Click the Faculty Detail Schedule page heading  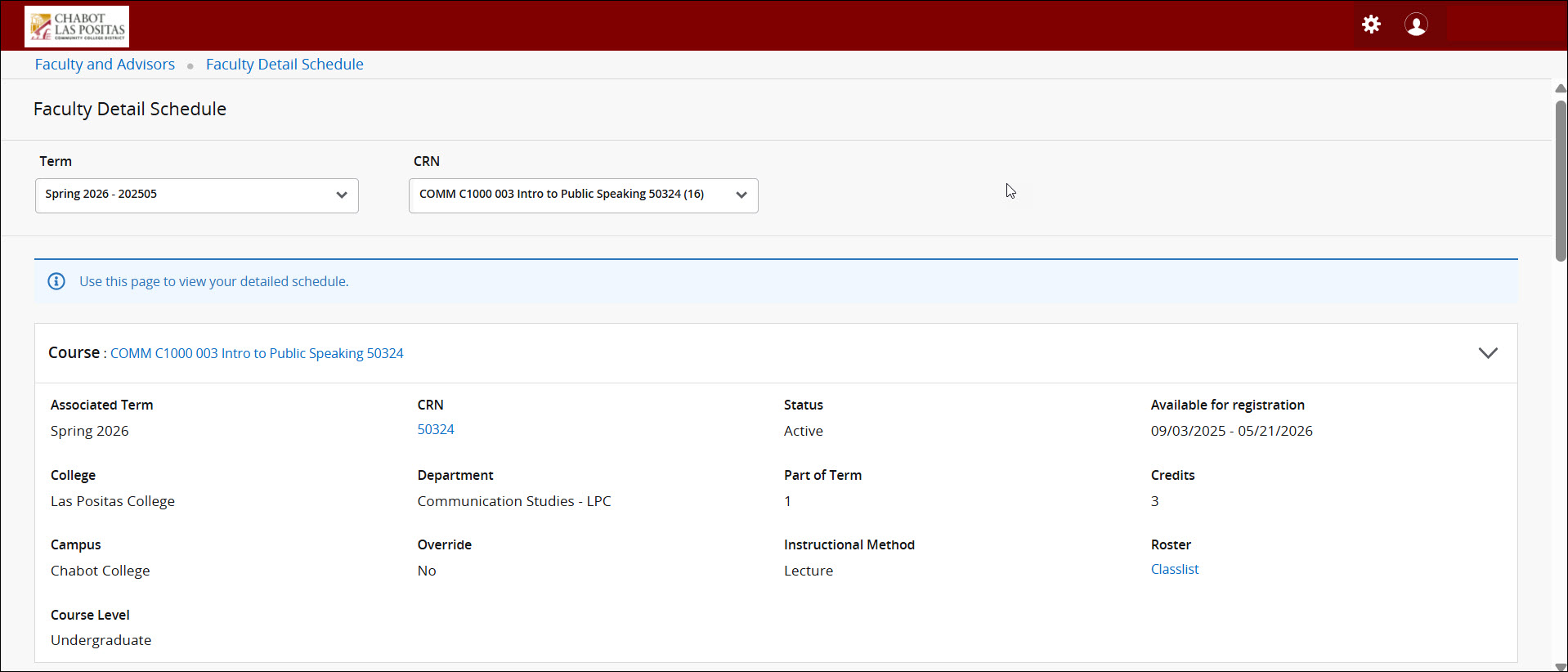click(x=130, y=110)
